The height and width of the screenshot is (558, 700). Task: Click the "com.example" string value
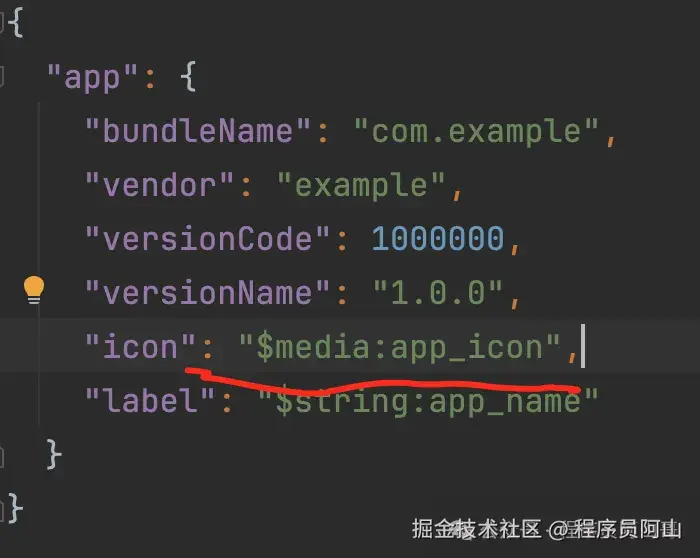click(476, 132)
